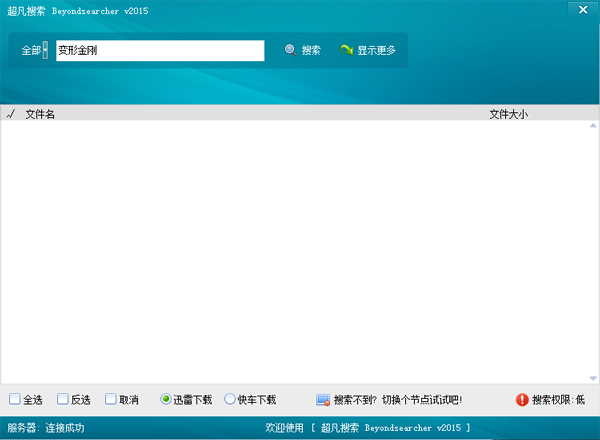Click the red warning icon for 搜索权限
Screen dimensions: 600x440
pos(521,400)
